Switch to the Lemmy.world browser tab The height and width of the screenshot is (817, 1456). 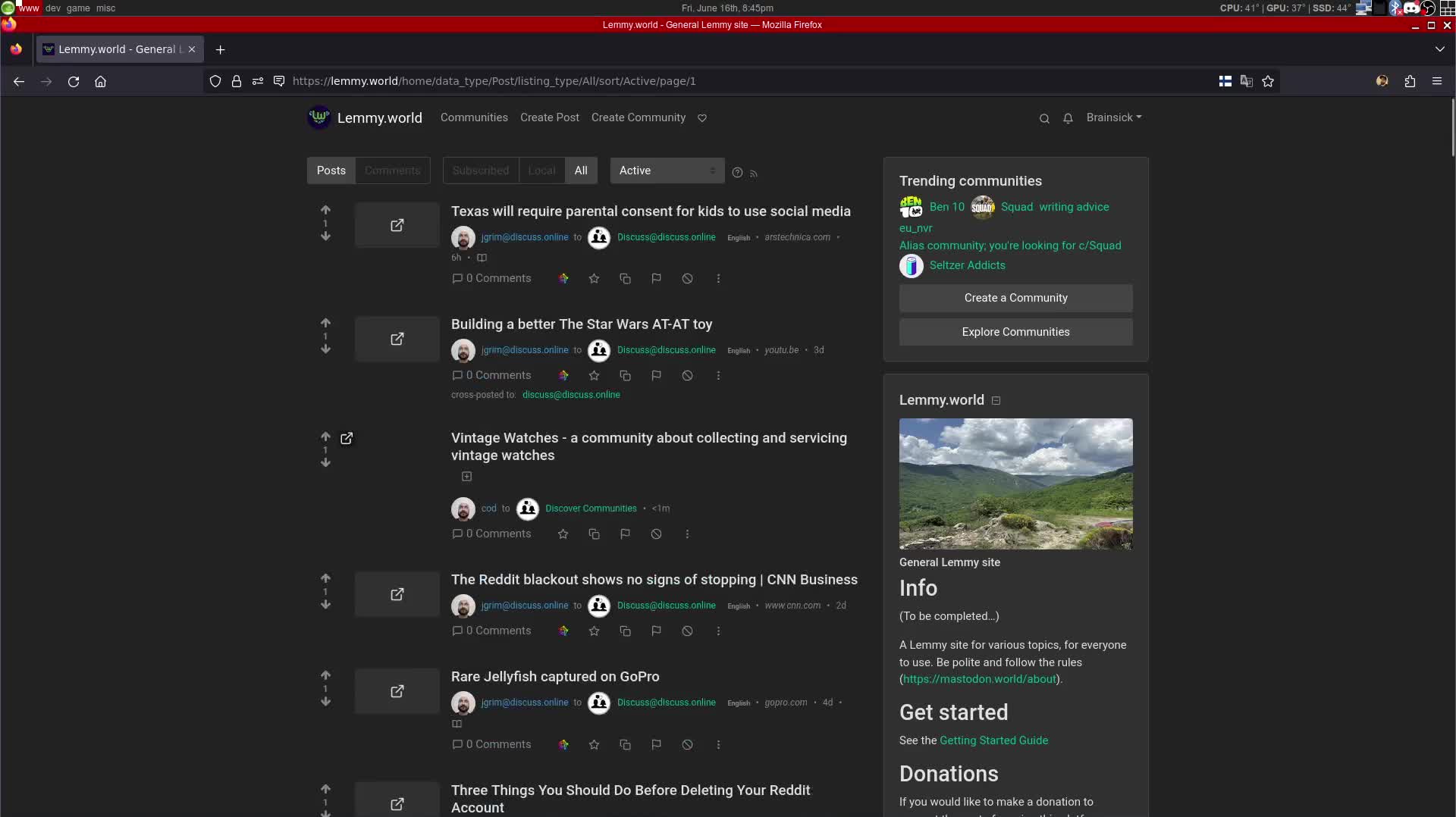point(120,49)
